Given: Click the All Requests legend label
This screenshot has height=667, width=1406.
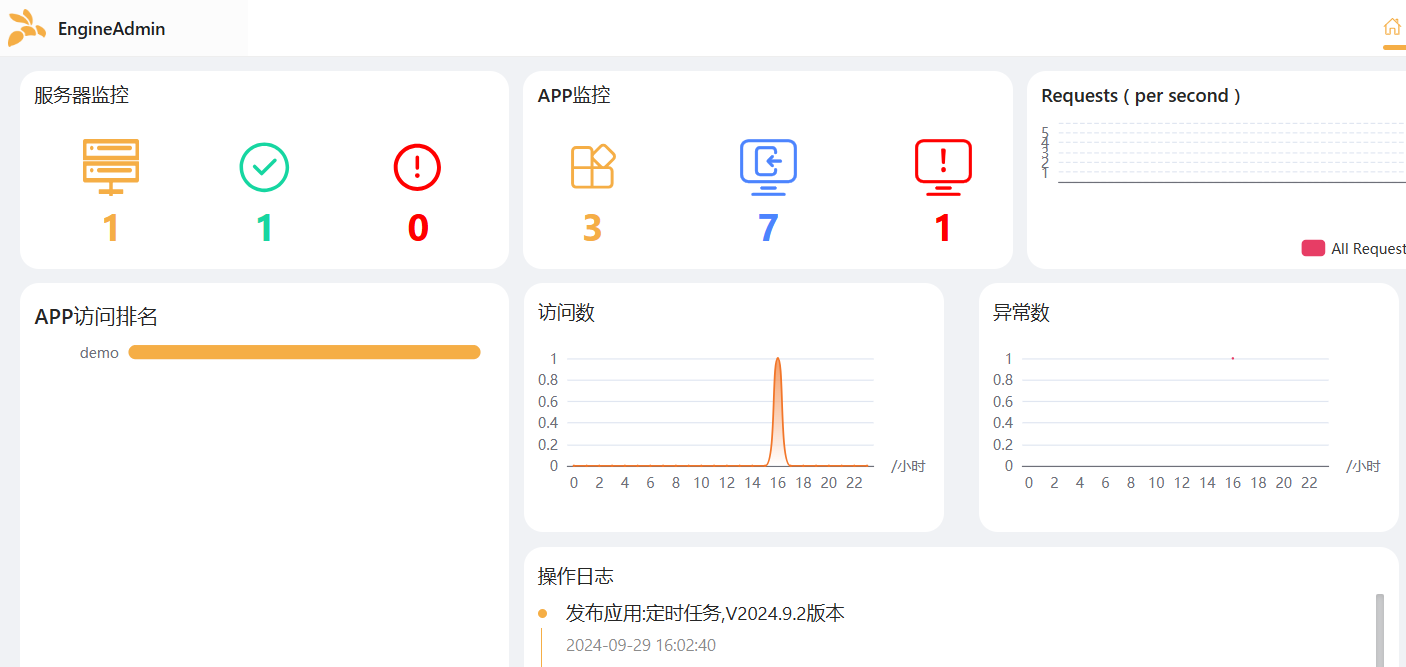Looking at the screenshot, I should click(x=1368, y=249).
